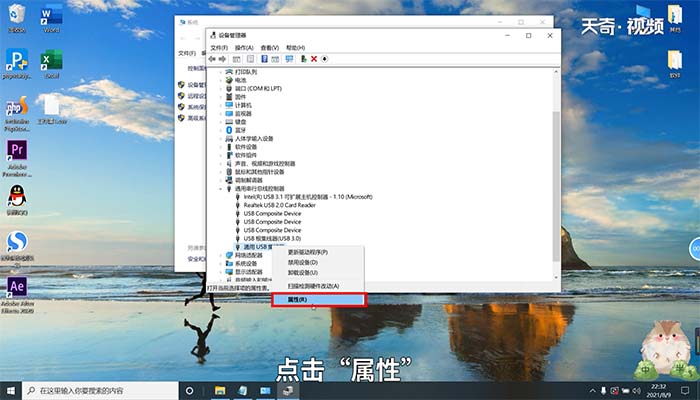Click the Bluetooth icon beside 蓝牙

[x=229, y=130]
